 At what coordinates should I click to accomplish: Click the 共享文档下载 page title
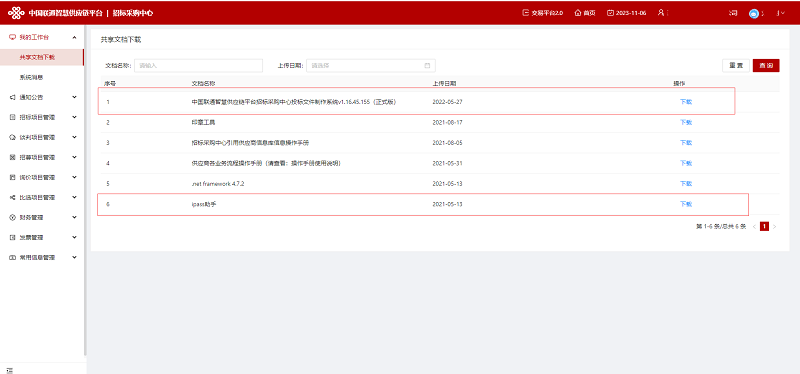(x=120, y=39)
